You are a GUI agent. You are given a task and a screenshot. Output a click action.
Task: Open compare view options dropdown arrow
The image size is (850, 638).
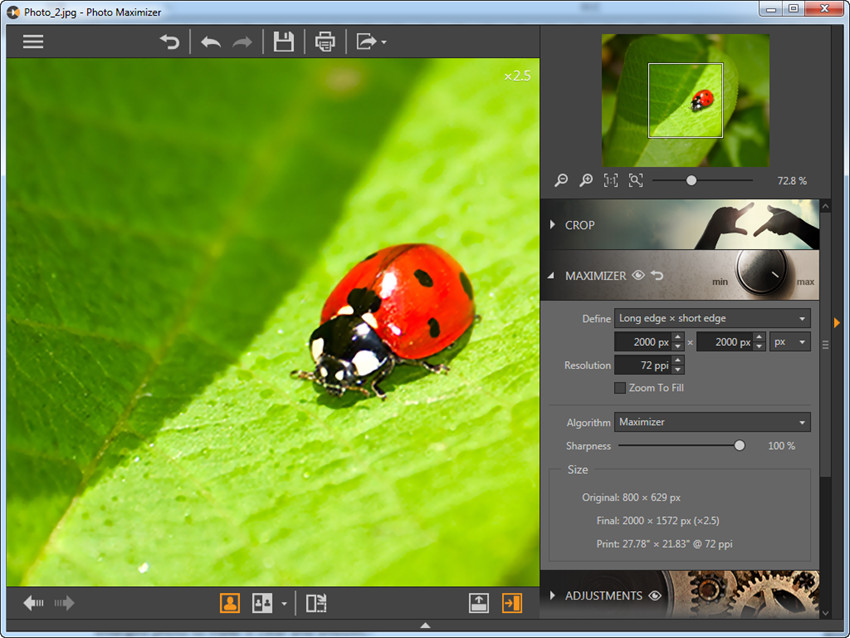284,603
